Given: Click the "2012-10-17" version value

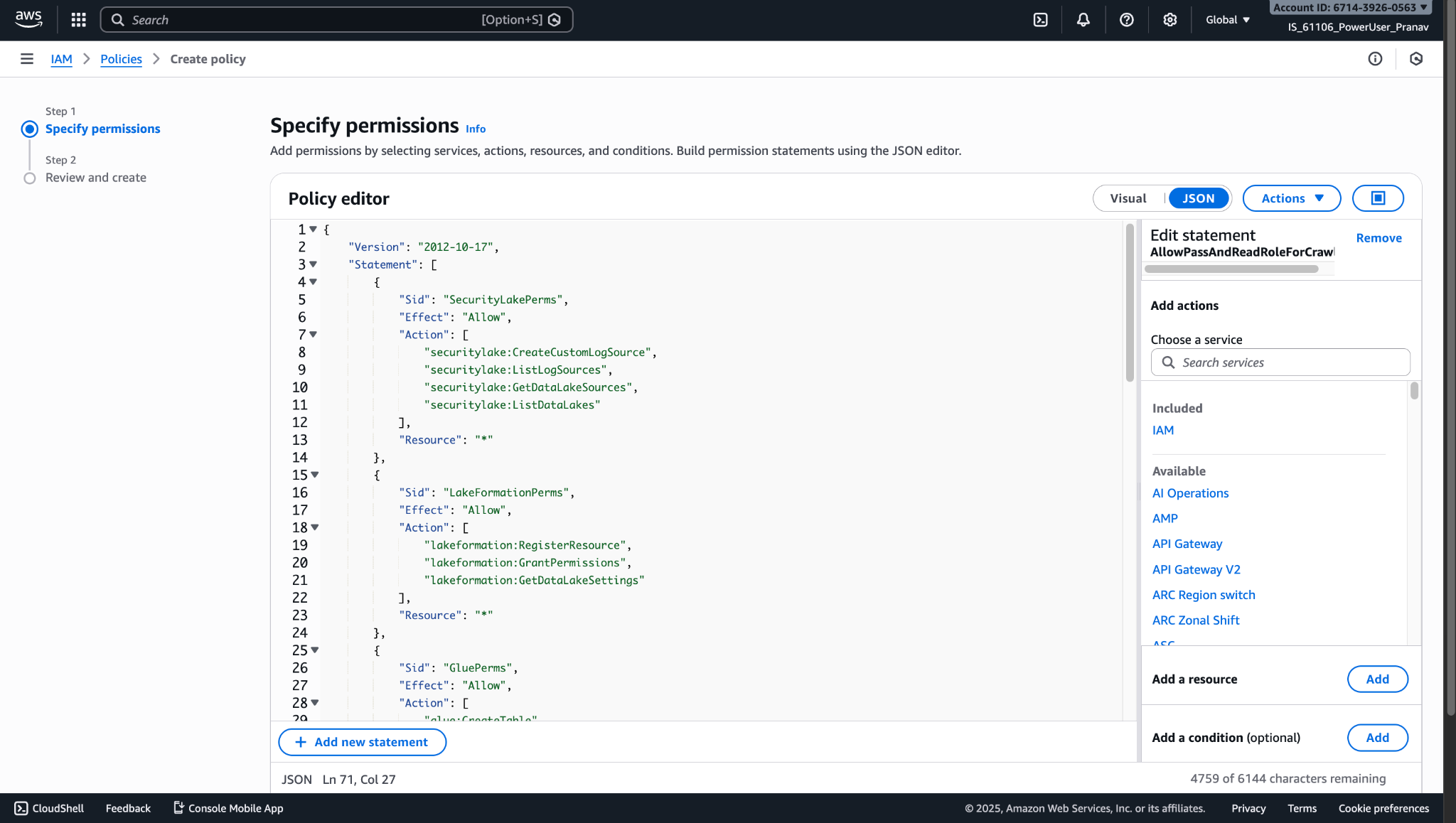Looking at the screenshot, I should point(455,247).
